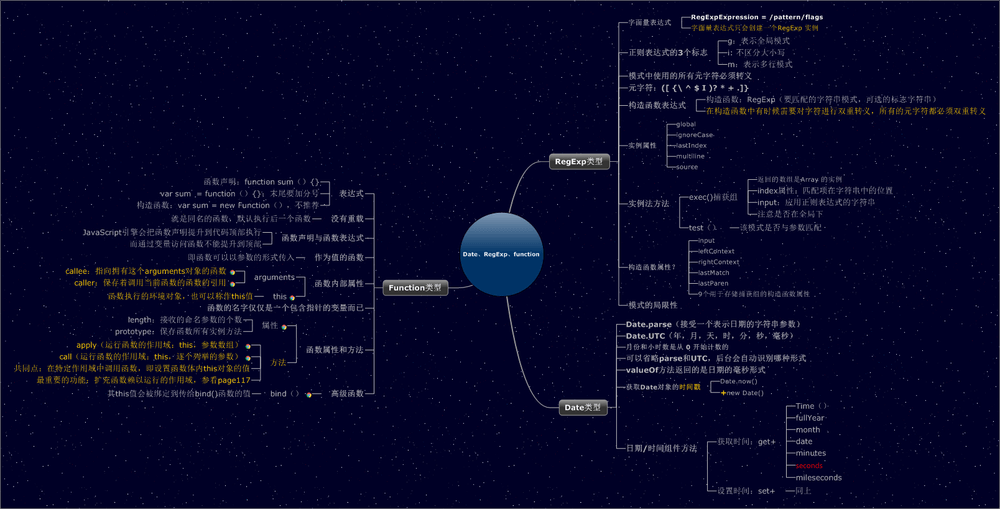Click the colored marker next to the this node

[x=292, y=297]
